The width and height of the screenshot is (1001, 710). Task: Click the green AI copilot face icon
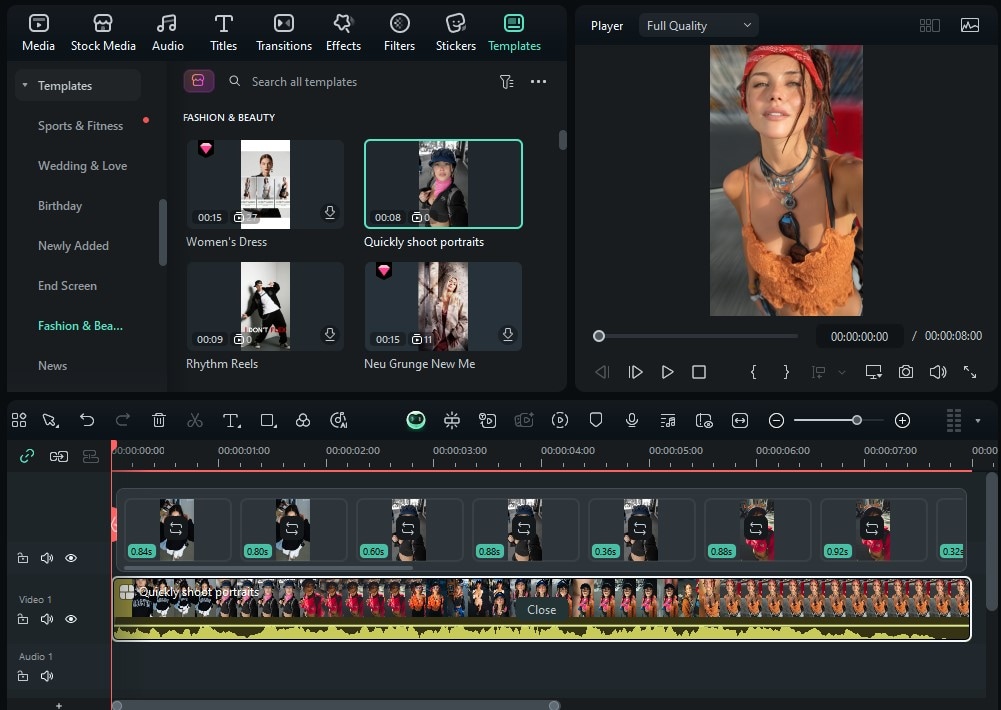click(x=416, y=420)
